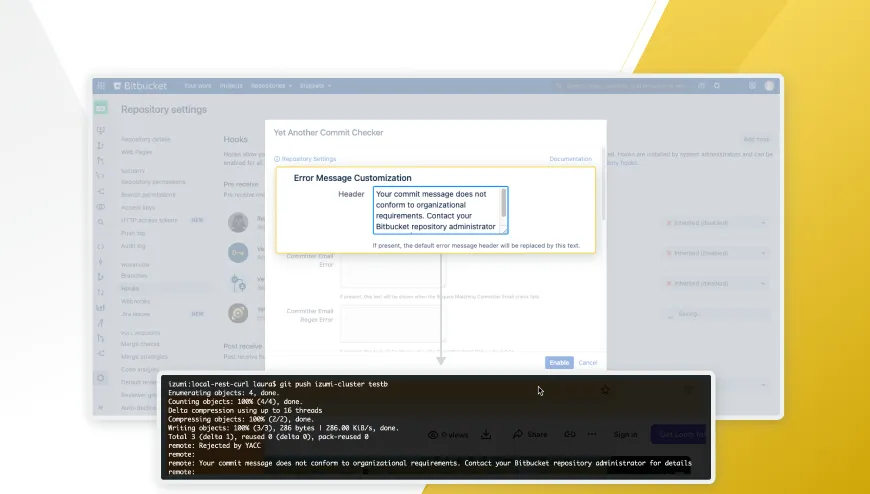Click the Cancel link in the dialog
Viewport: 870px width, 494px height.
[x=588, y=362]
